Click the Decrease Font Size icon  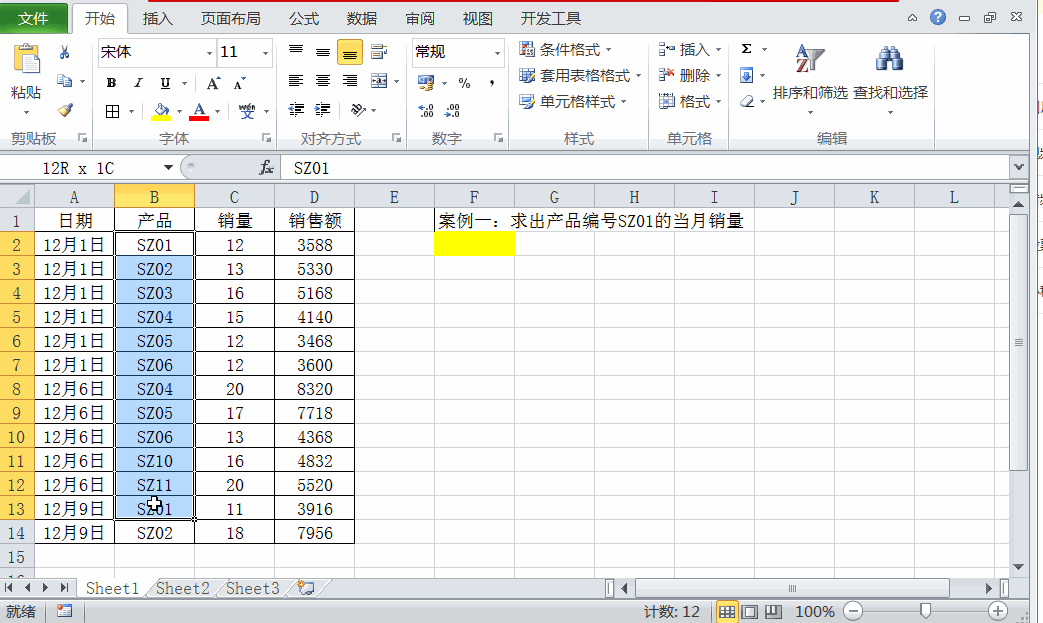tap(239, 83)
